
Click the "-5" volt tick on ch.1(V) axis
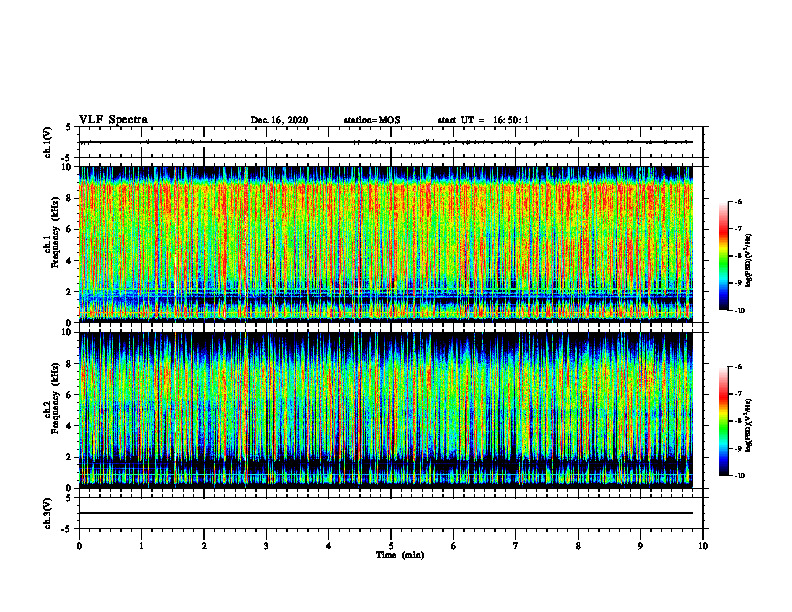(x=67, y=158)
